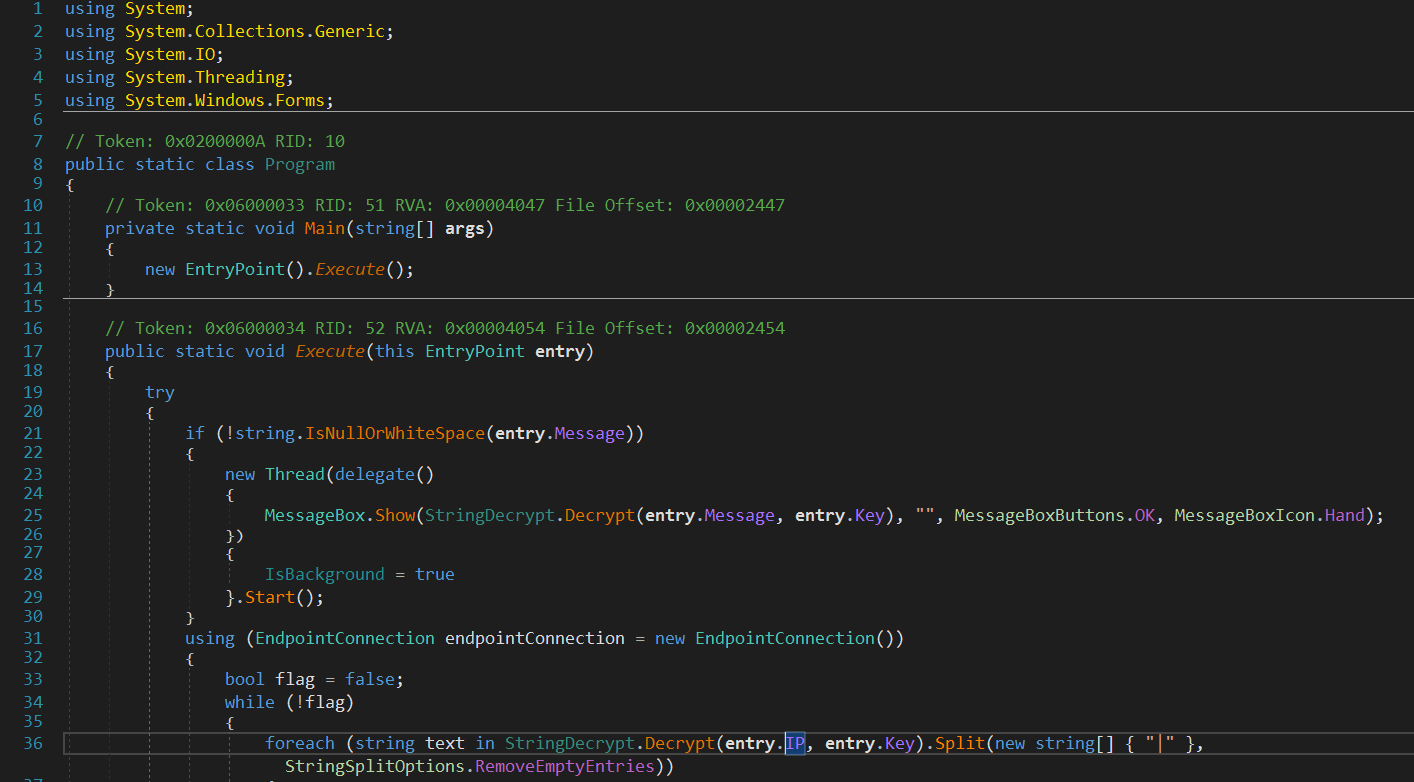1414x782 pixels.
Task: Click the Main method name
Action: tap(324, 228)
